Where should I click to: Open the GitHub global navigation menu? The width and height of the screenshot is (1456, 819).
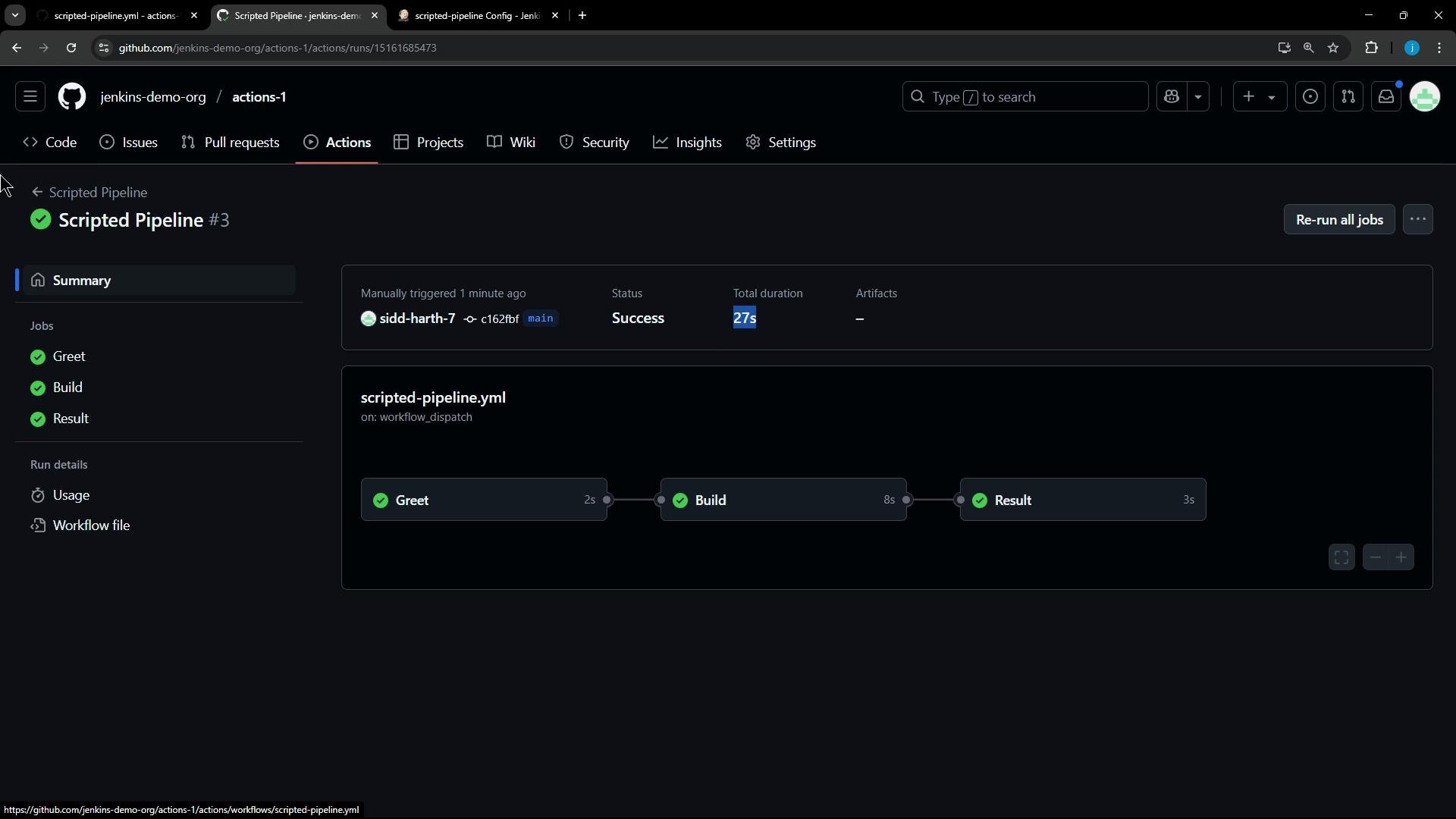pos(30,97)
